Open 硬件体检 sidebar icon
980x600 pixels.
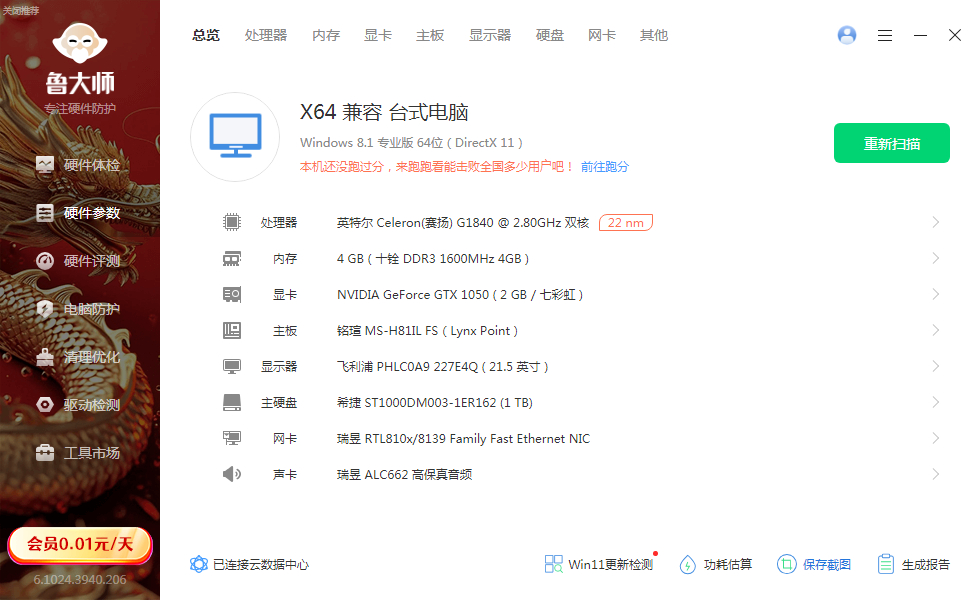point(45,165)
